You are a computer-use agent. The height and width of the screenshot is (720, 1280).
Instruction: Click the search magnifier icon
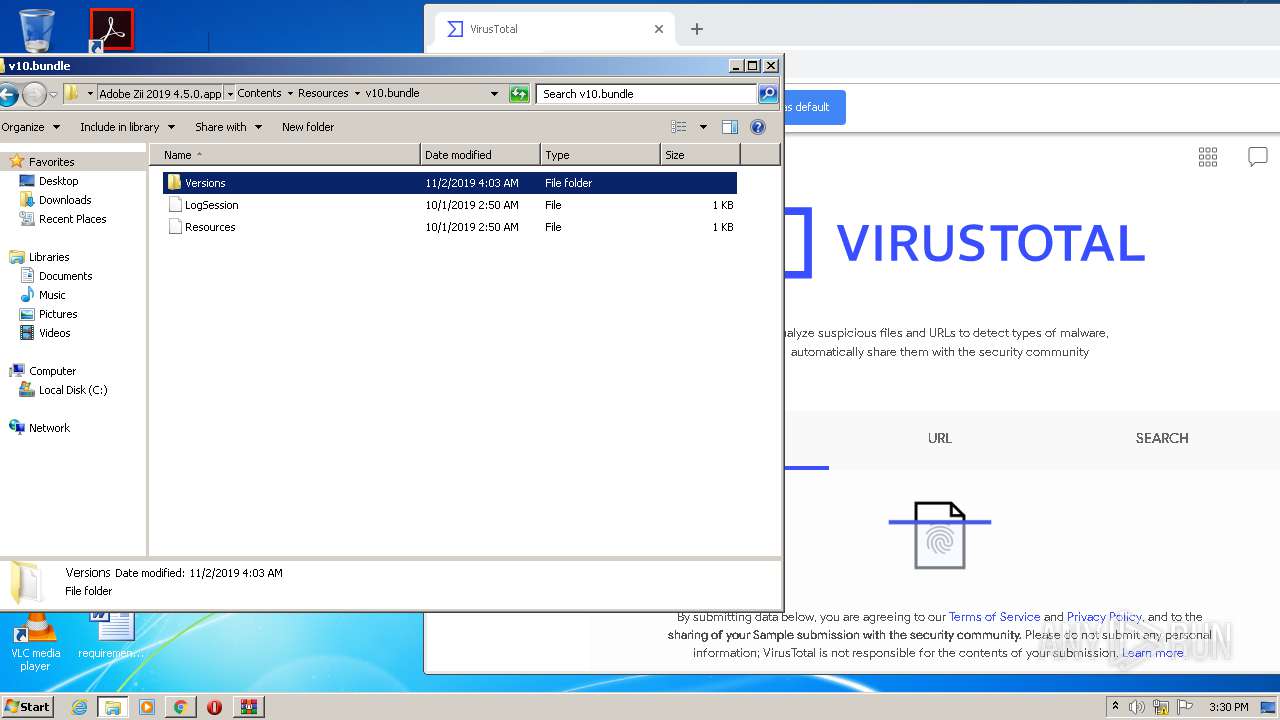pos(768,94)
